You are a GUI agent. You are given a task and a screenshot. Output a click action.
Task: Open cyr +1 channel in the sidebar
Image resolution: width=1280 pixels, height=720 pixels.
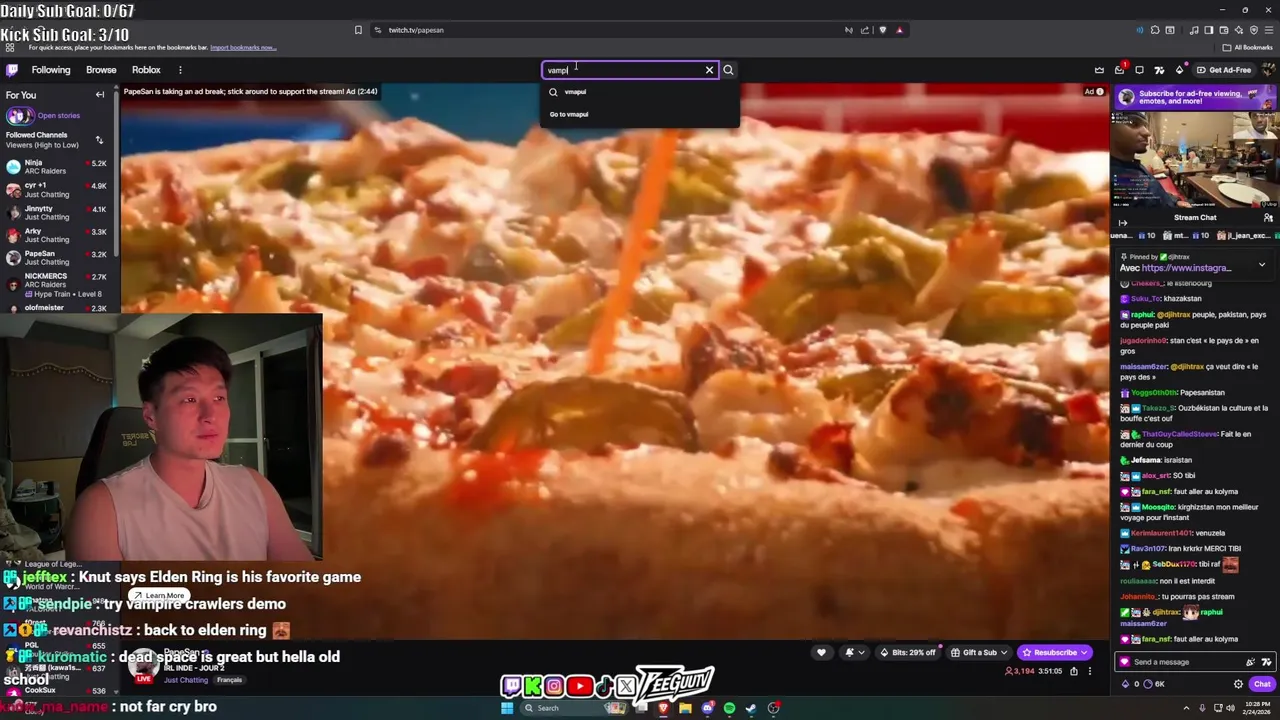58,190
